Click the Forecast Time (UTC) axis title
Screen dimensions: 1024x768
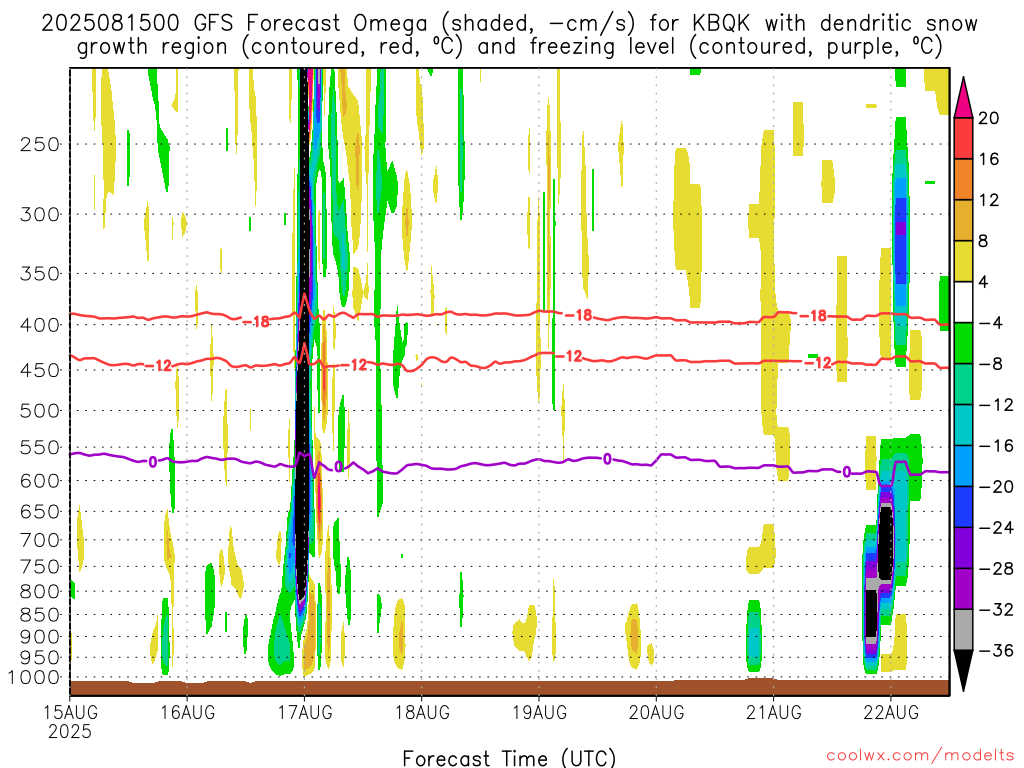[x=509, y=758]
